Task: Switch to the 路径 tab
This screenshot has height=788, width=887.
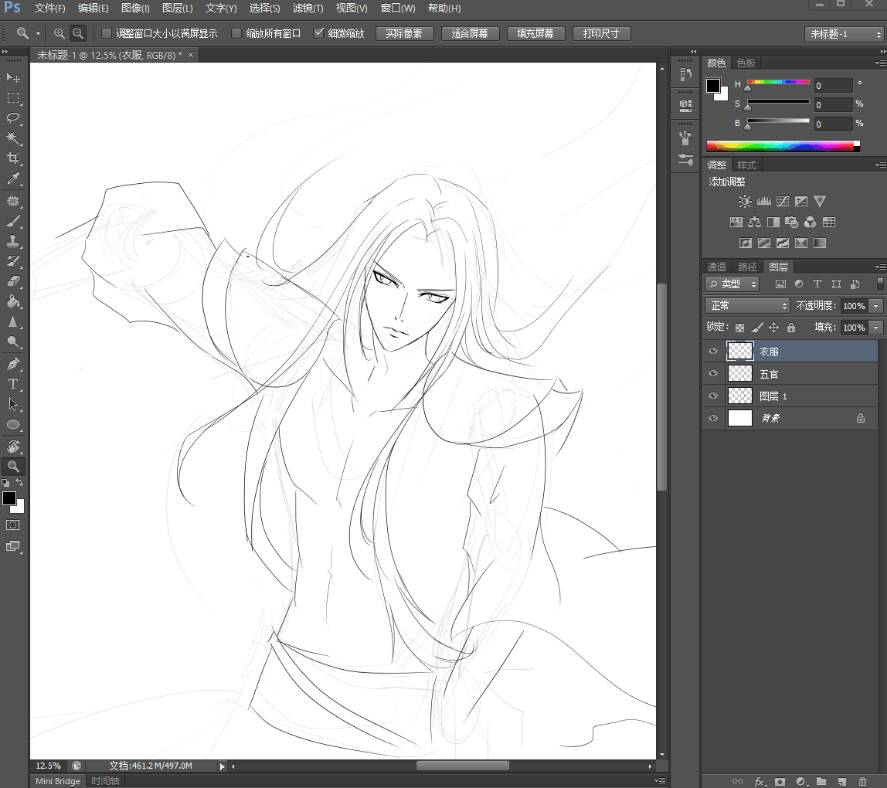Action: point(747,266)
